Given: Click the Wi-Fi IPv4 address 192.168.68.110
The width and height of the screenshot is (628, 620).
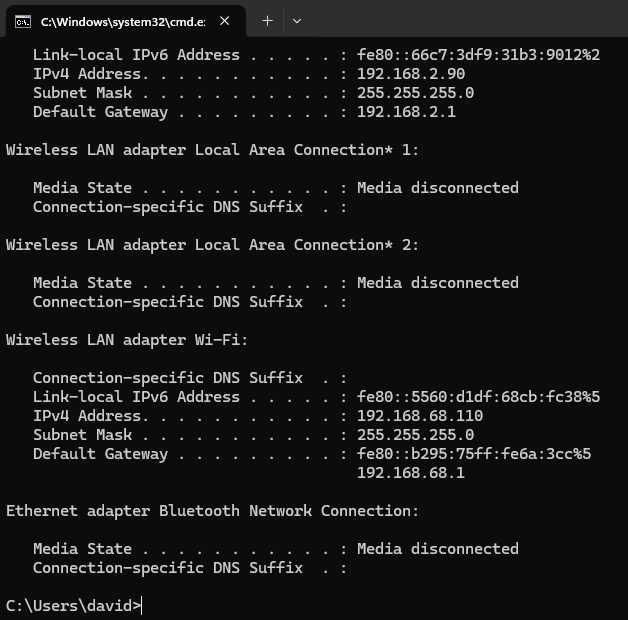Looking at the screenshot, I should pos(420,416).
